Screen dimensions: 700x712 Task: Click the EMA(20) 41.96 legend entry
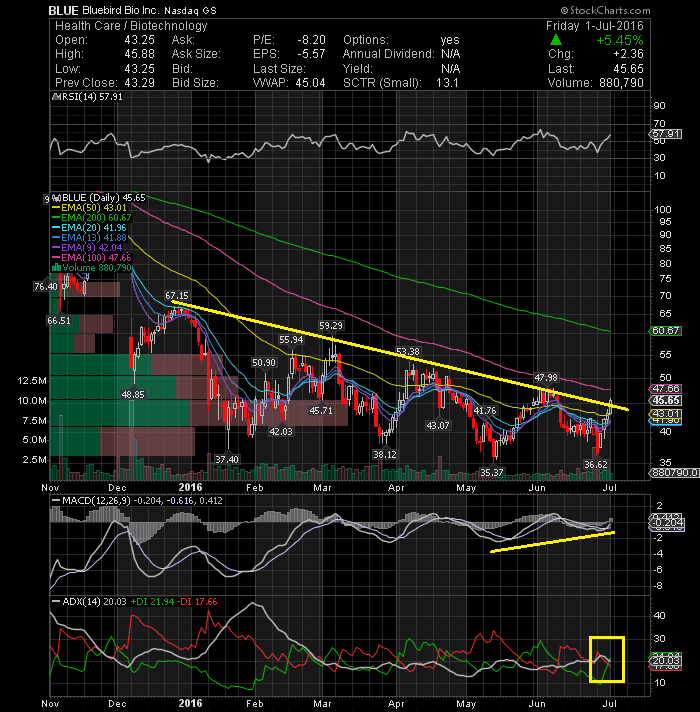(94, 227)
